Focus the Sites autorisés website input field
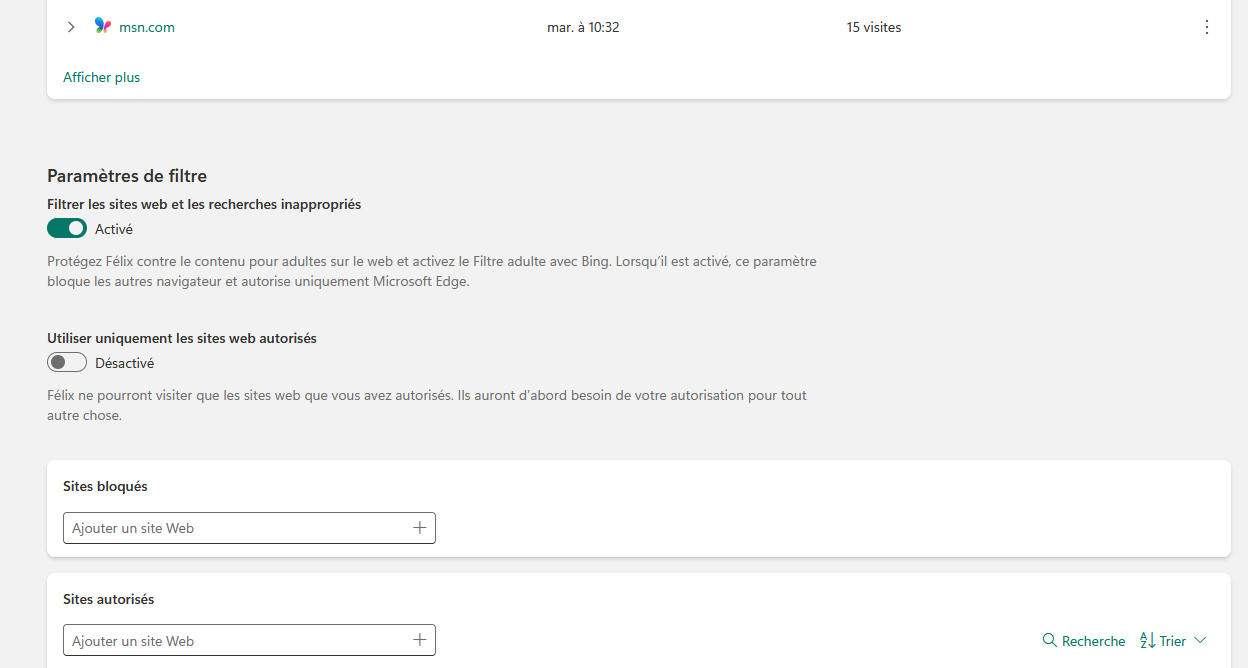1248x668 pixels. pos(249,641)
